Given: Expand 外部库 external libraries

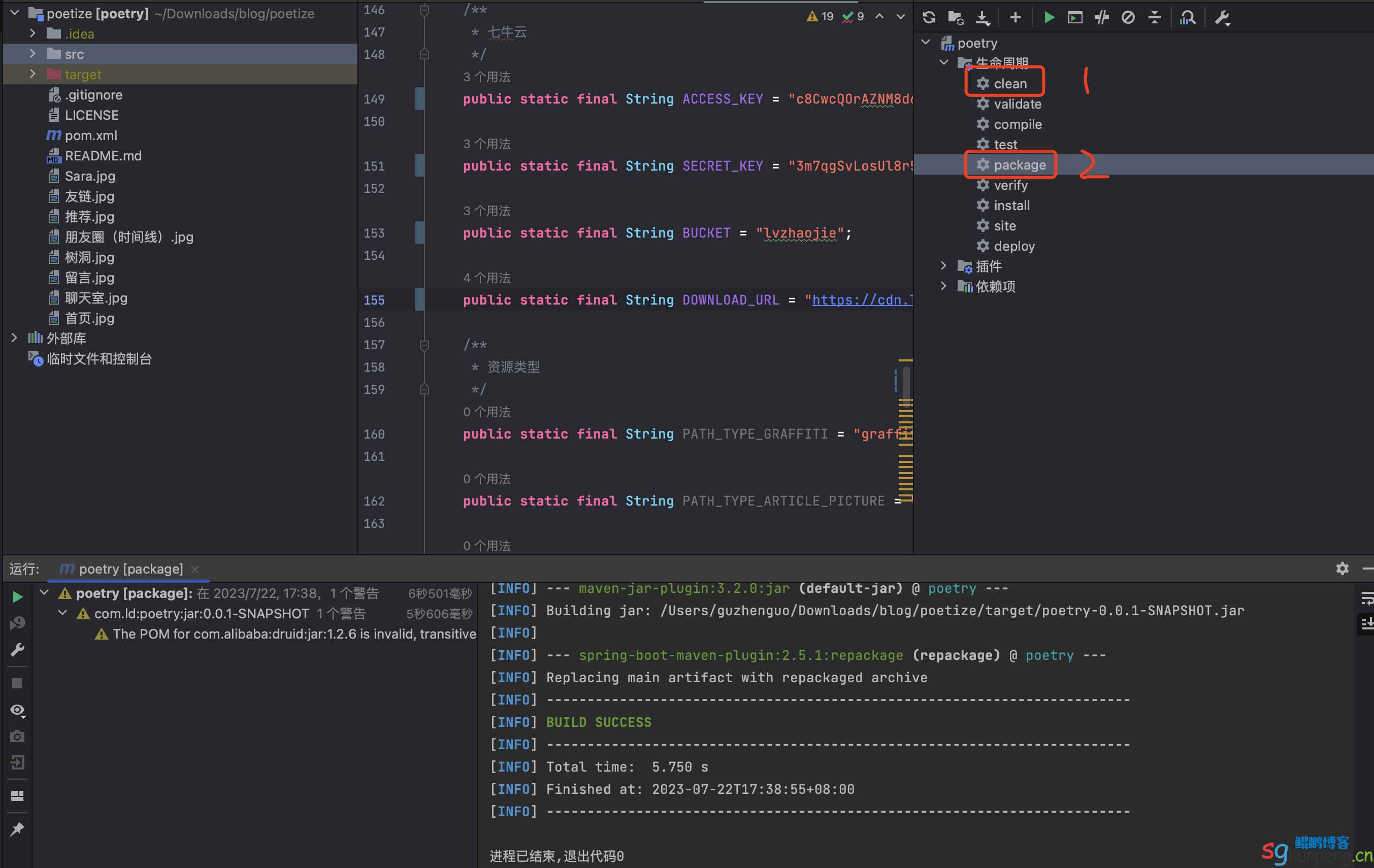Looking at the screenshot, I should tap(15, 338).
